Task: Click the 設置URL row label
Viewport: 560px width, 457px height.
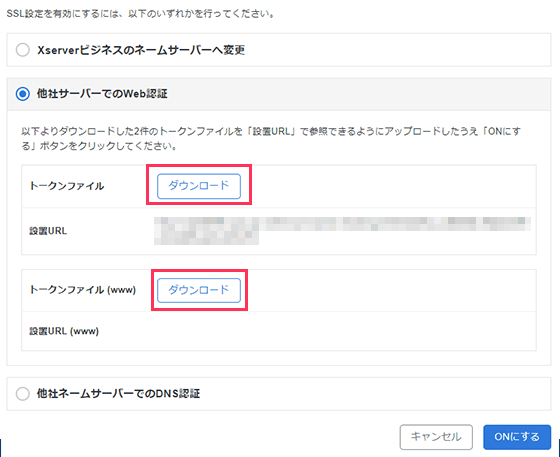Action: (x=48, y=231)
